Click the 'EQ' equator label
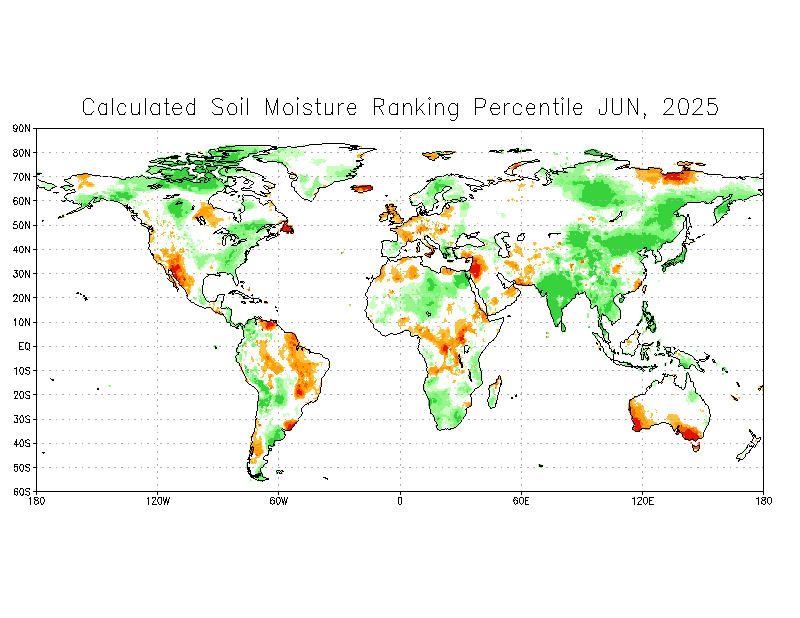This screenshot has width=800, height=618. pos(24,347)
